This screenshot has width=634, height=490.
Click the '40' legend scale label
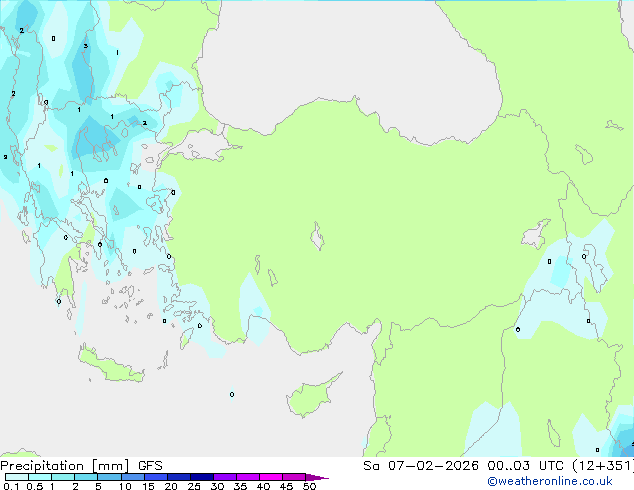click(263, 486)
